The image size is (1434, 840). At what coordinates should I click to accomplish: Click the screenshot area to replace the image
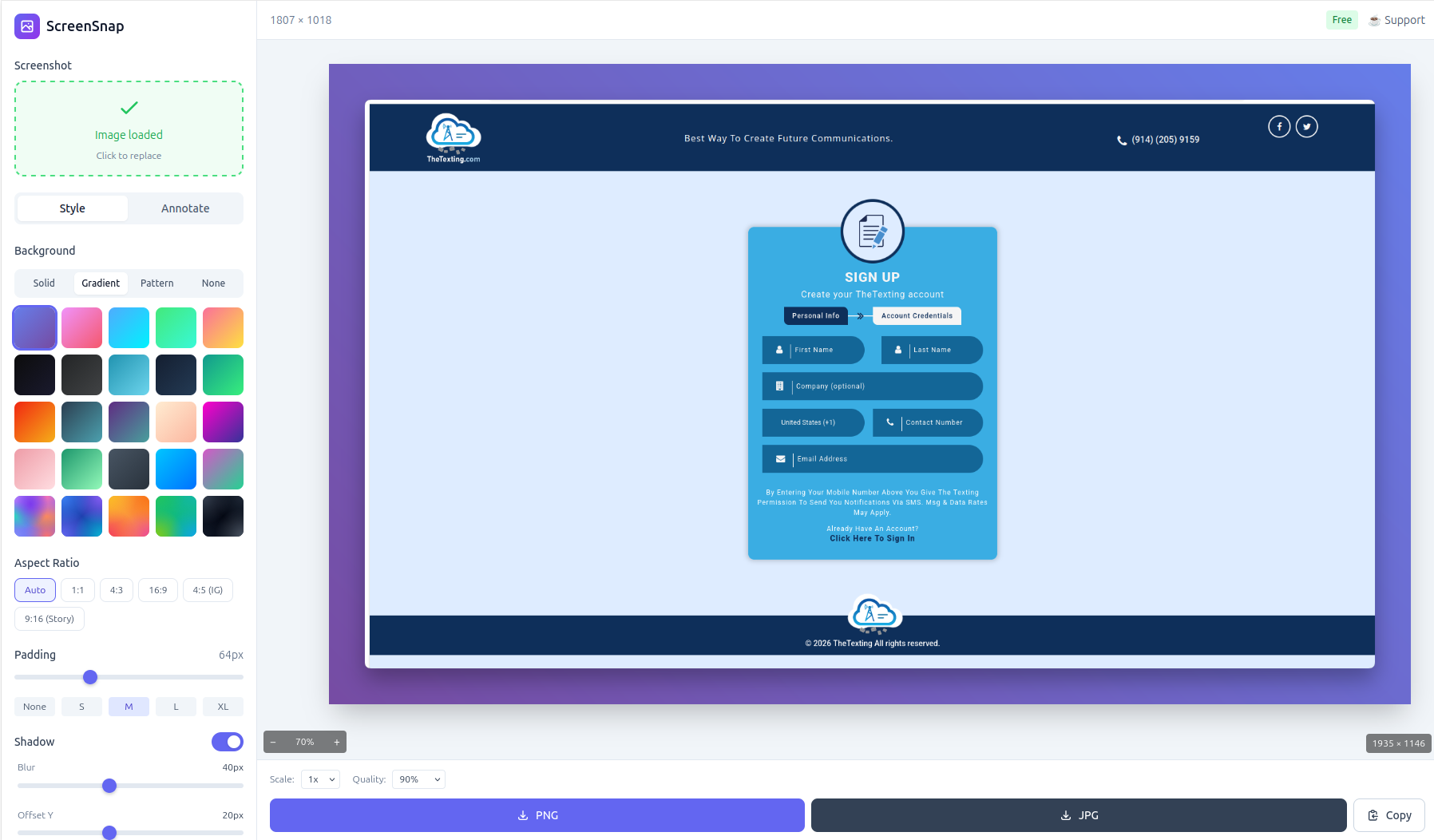129,129
